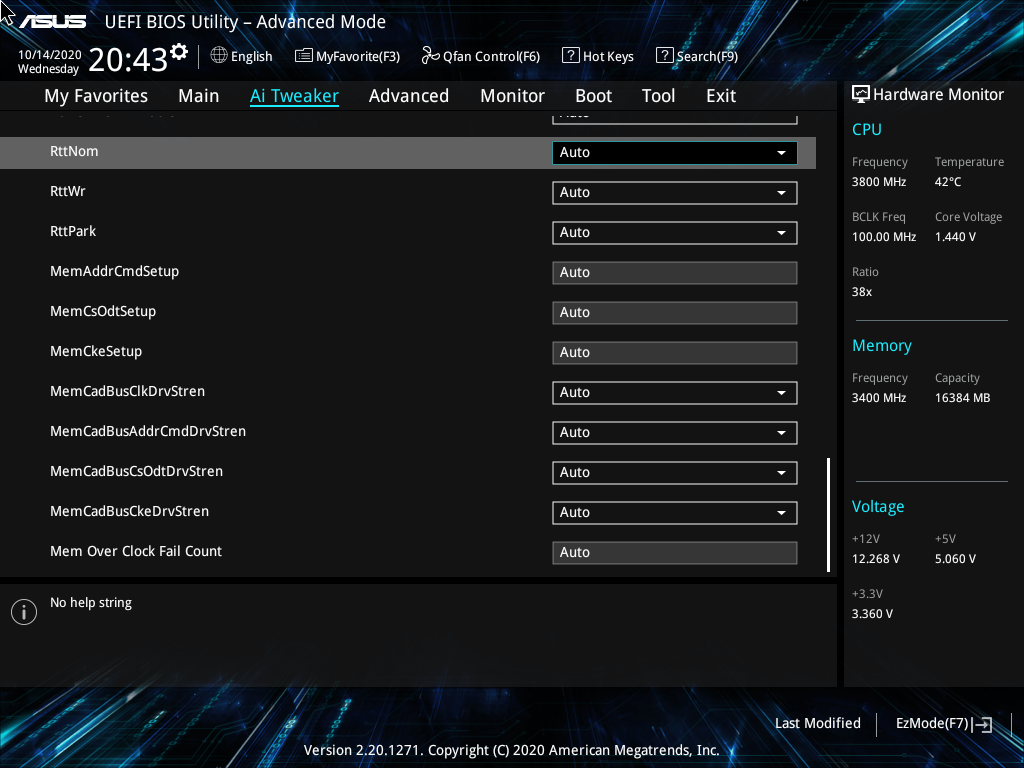Click the CPU section heading

pyautogui.click(x=867, y=129)
